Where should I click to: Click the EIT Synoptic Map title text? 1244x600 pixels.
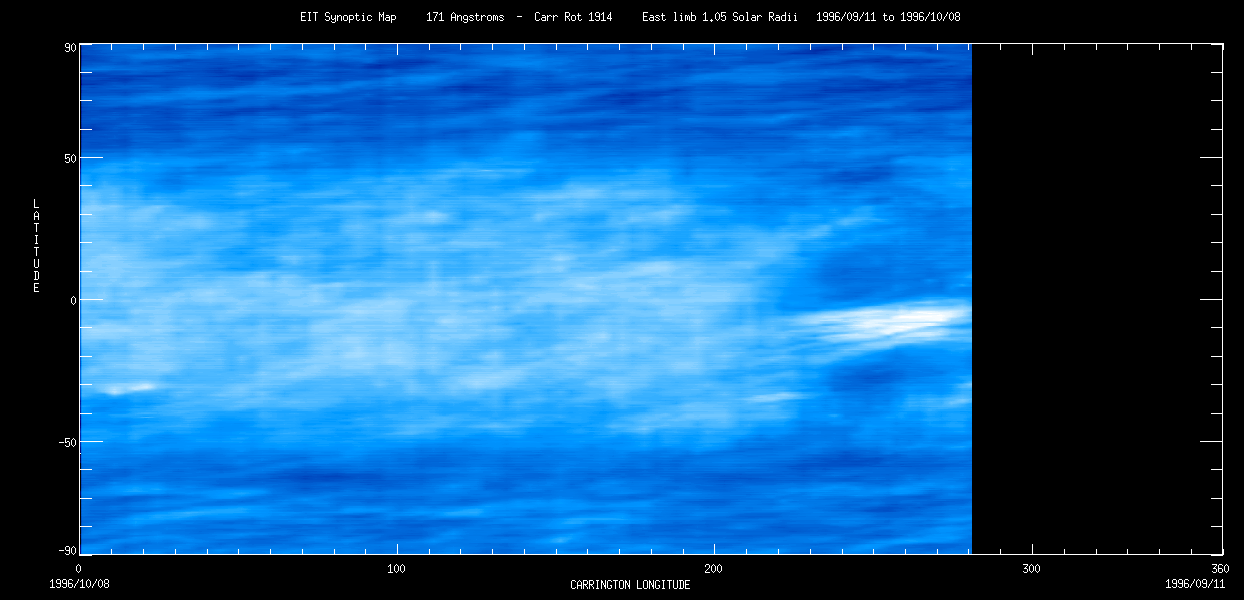point(348,18)
